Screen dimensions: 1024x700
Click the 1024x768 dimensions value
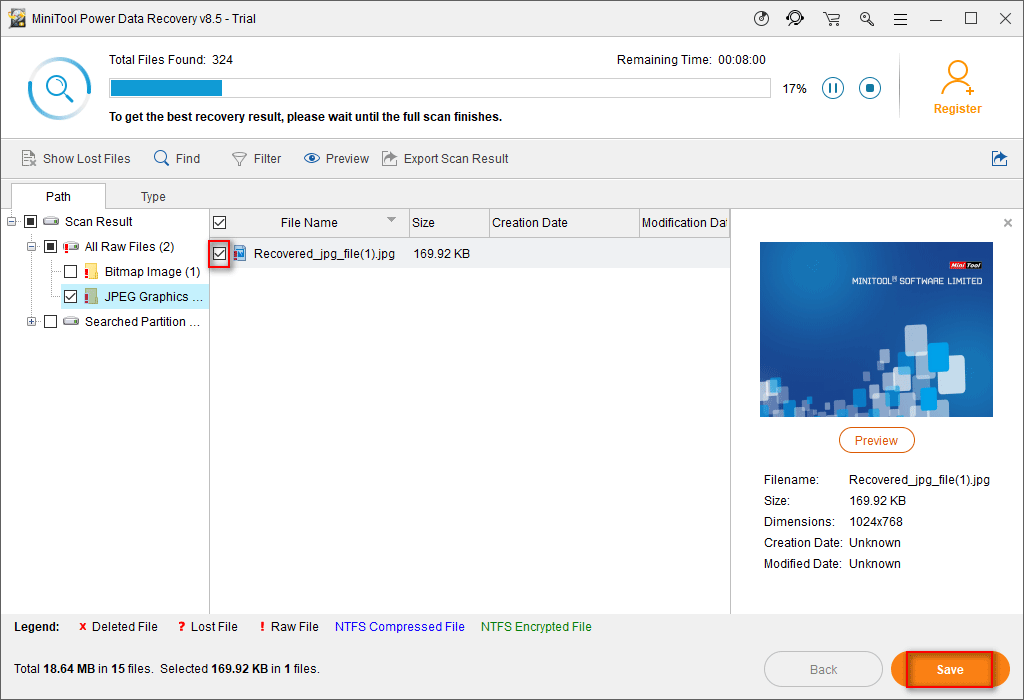tap(876, 522)
